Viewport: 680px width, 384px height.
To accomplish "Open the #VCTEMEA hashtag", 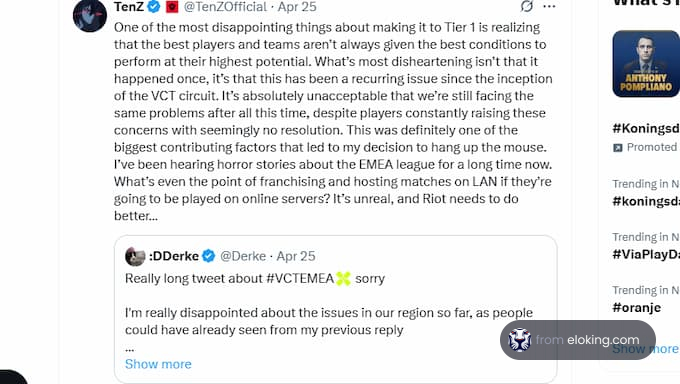I will tap(300, 278).
